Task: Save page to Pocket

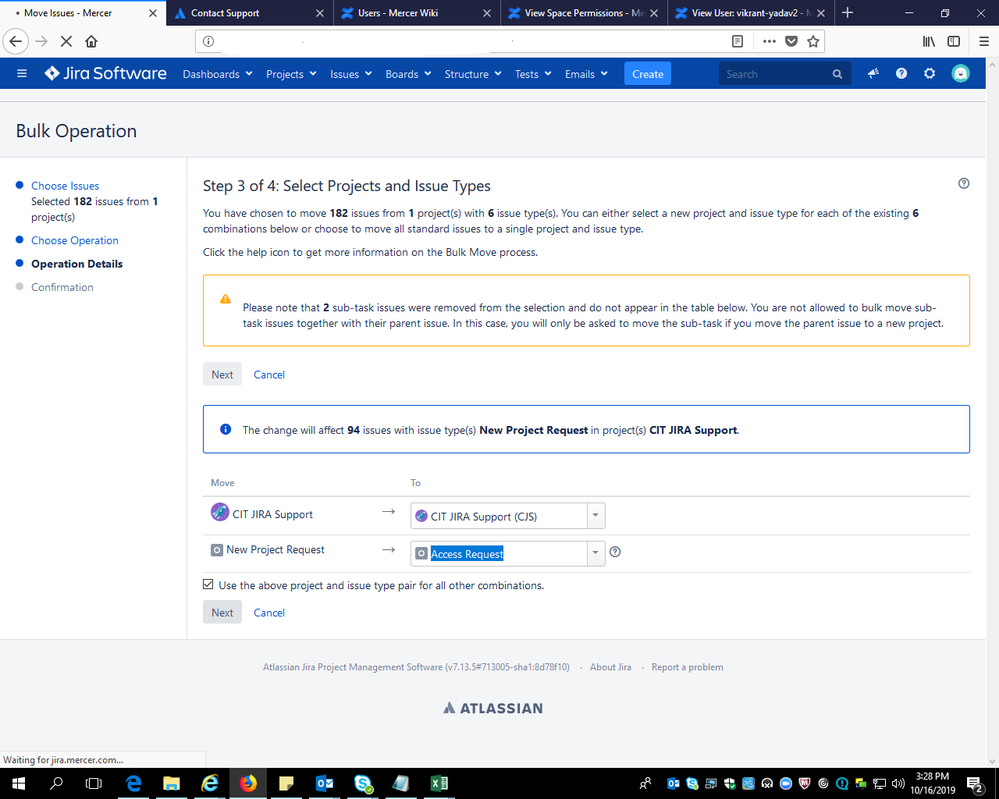Action: point(791,41)
